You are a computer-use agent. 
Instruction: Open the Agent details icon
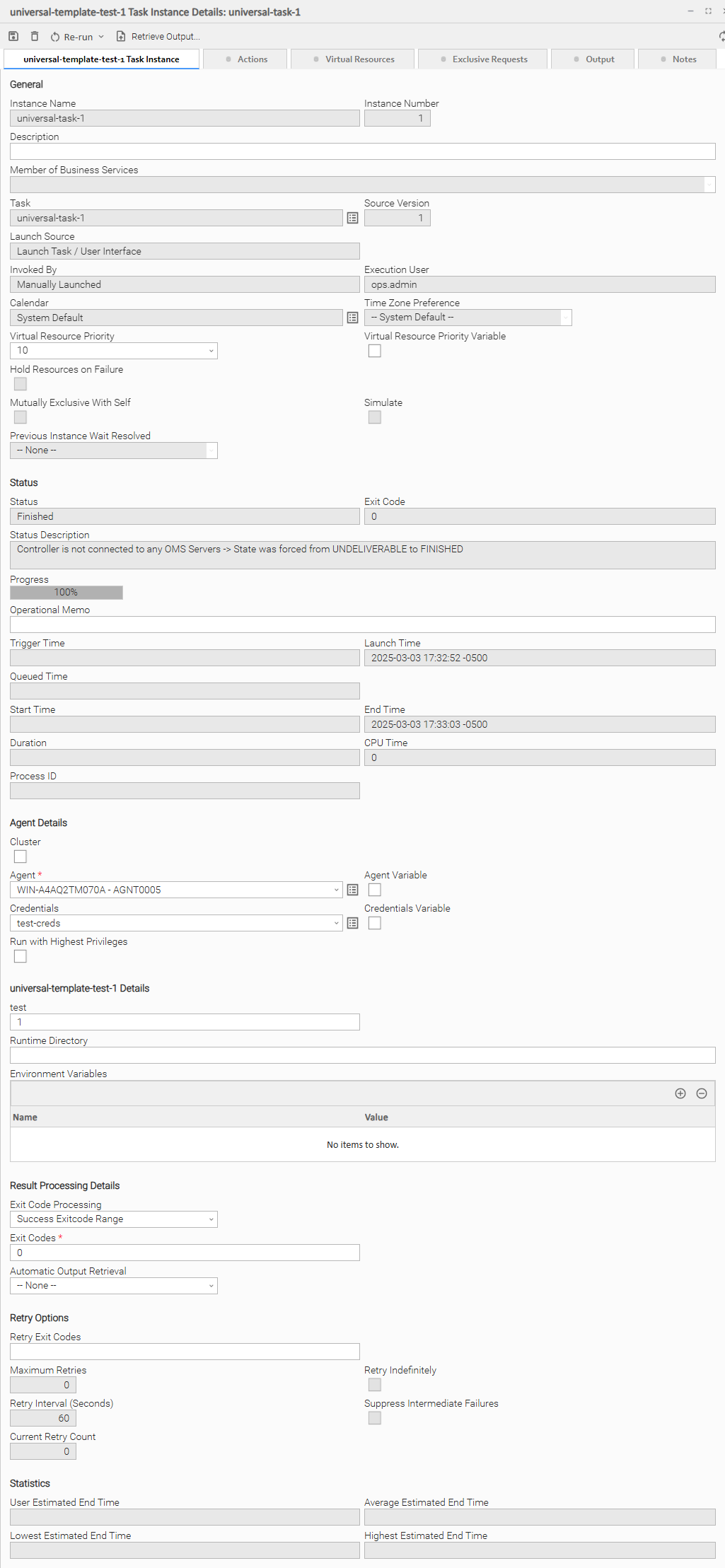point(352,890)
